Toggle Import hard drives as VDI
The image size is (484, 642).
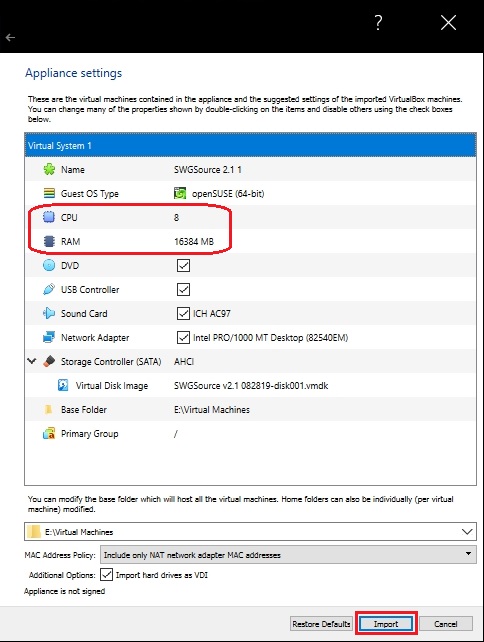tap(106, 574)
